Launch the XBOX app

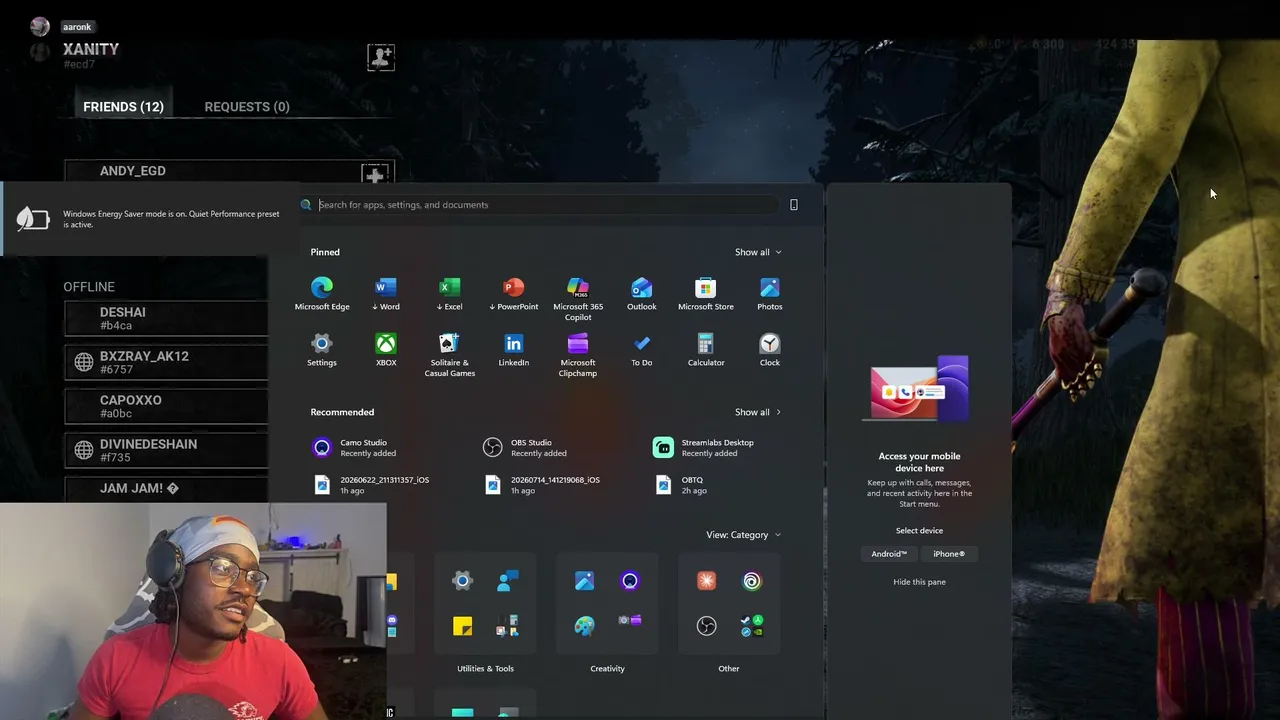[386, 350]
